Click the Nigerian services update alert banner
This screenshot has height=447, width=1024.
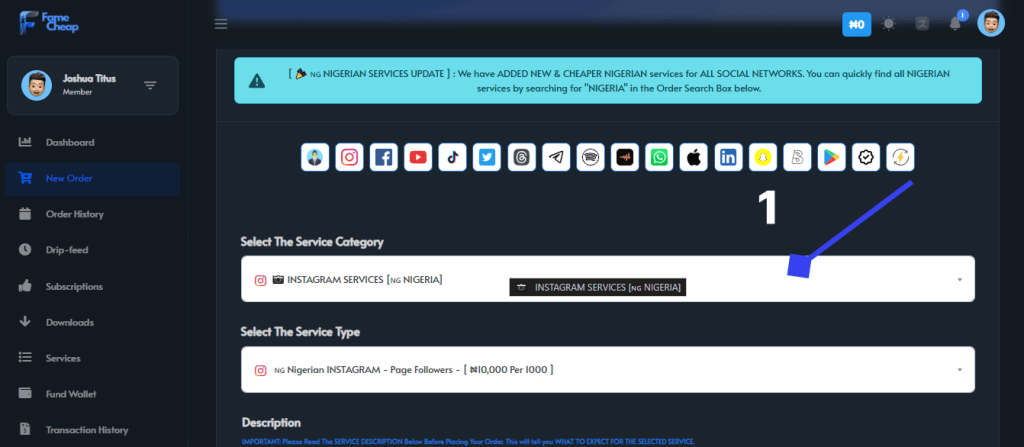pos(607,80)
